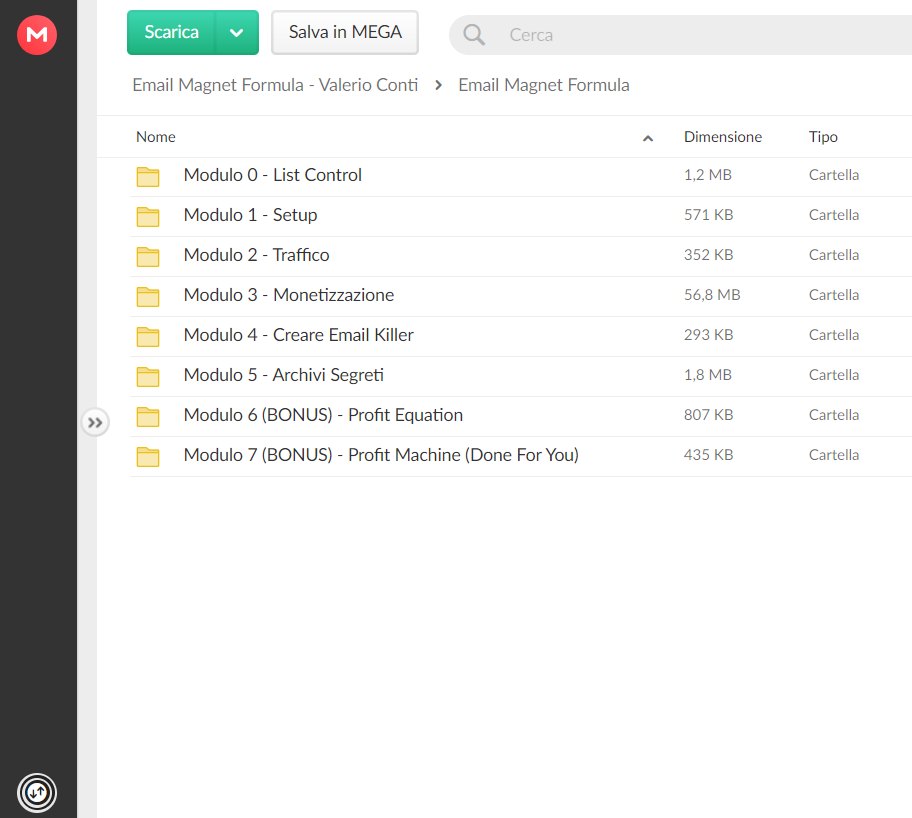Click the Salva in MEGA button
Image resolution: width=912 pixels, height=818 pixels.
tap(345, 33)
